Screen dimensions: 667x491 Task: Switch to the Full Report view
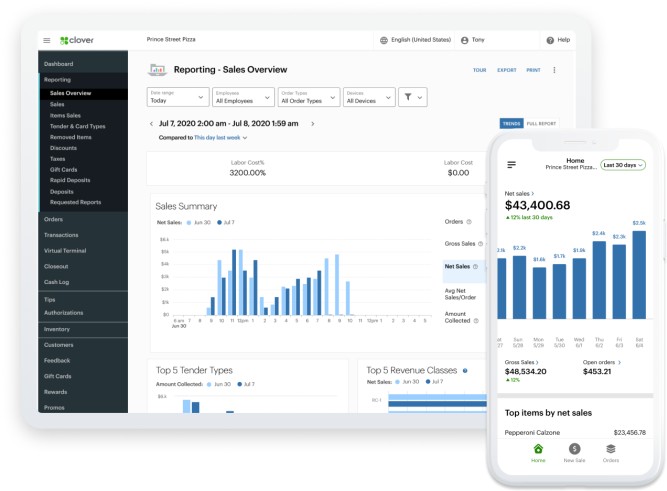[x=541, y=123]
